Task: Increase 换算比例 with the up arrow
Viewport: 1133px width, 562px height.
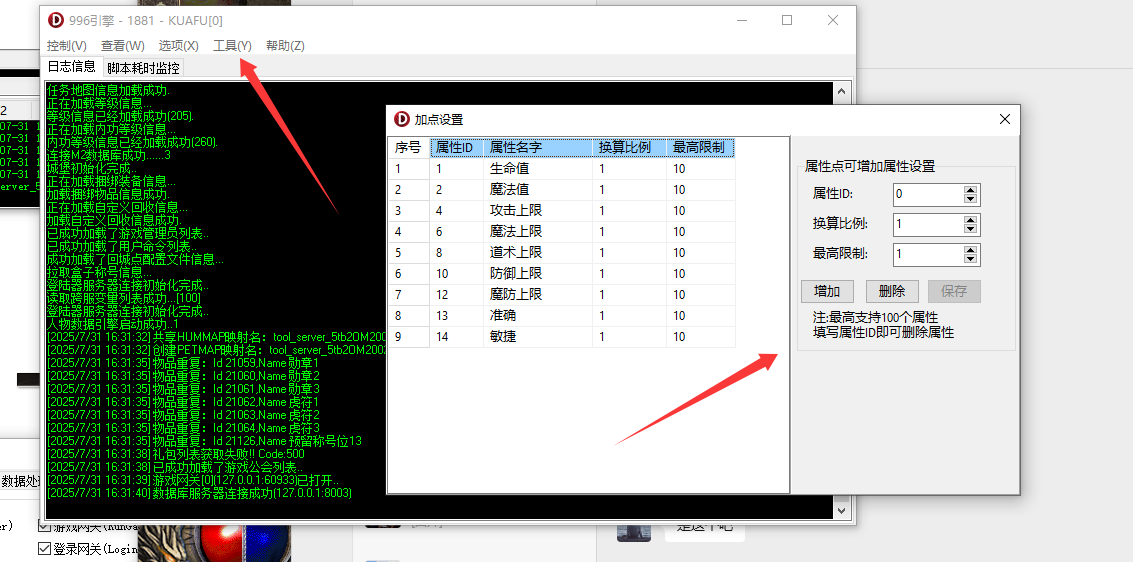Action: (970, 220)
